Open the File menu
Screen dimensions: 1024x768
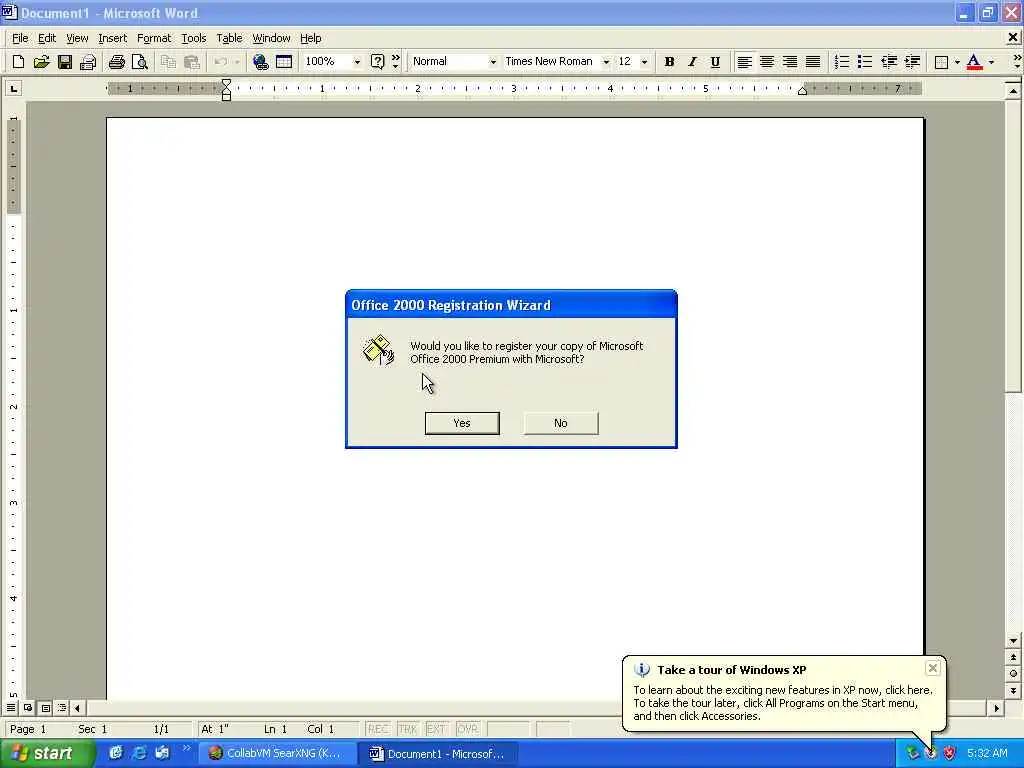tap(20, 39)
